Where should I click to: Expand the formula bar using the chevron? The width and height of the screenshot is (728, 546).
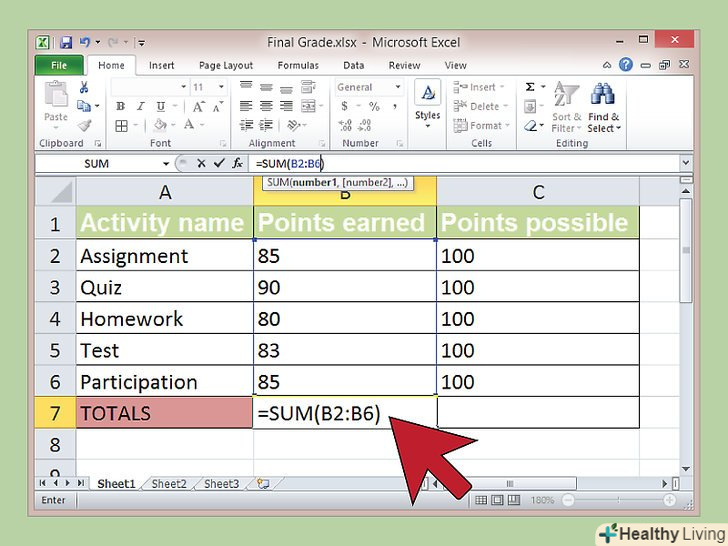[685, 163]
